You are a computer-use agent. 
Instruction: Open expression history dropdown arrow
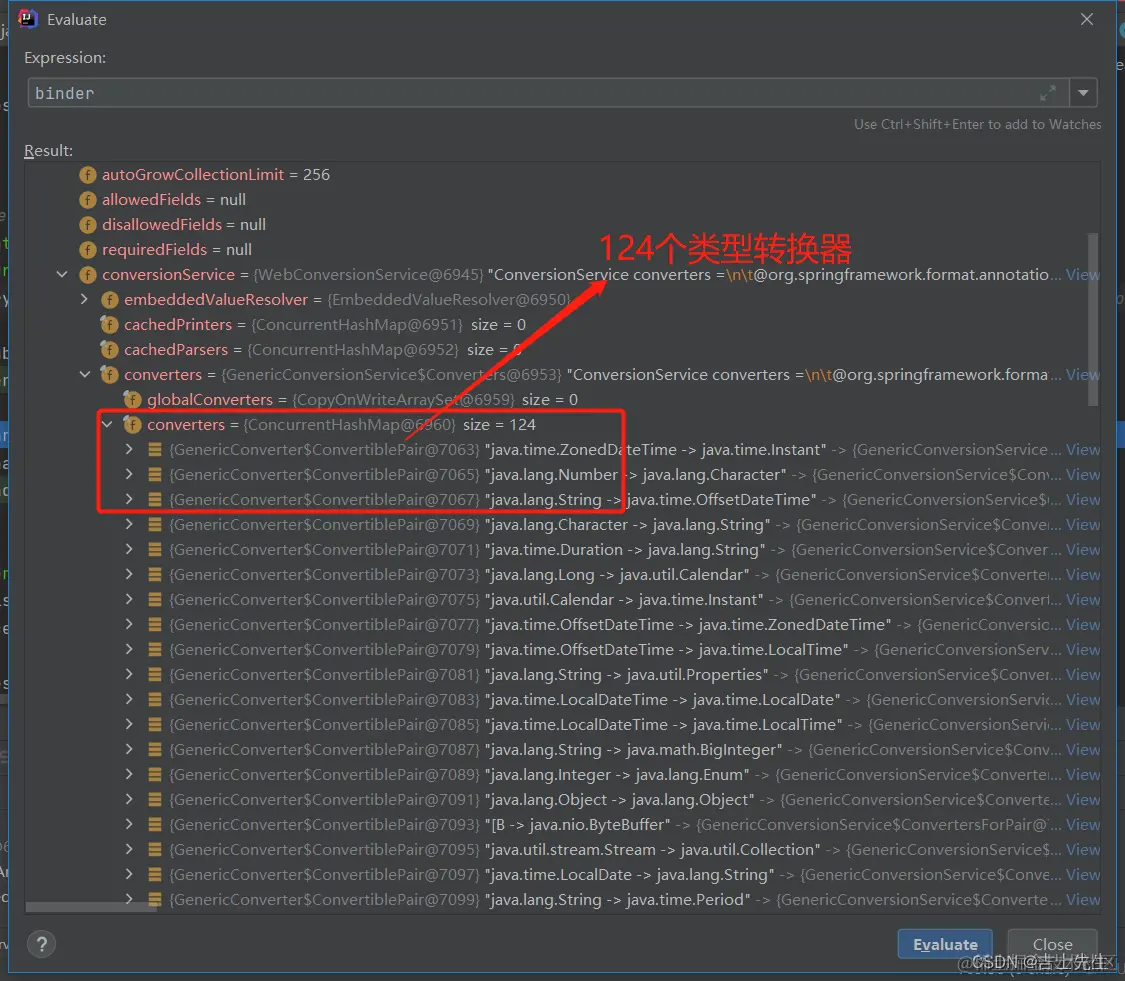pos(1083,93)
